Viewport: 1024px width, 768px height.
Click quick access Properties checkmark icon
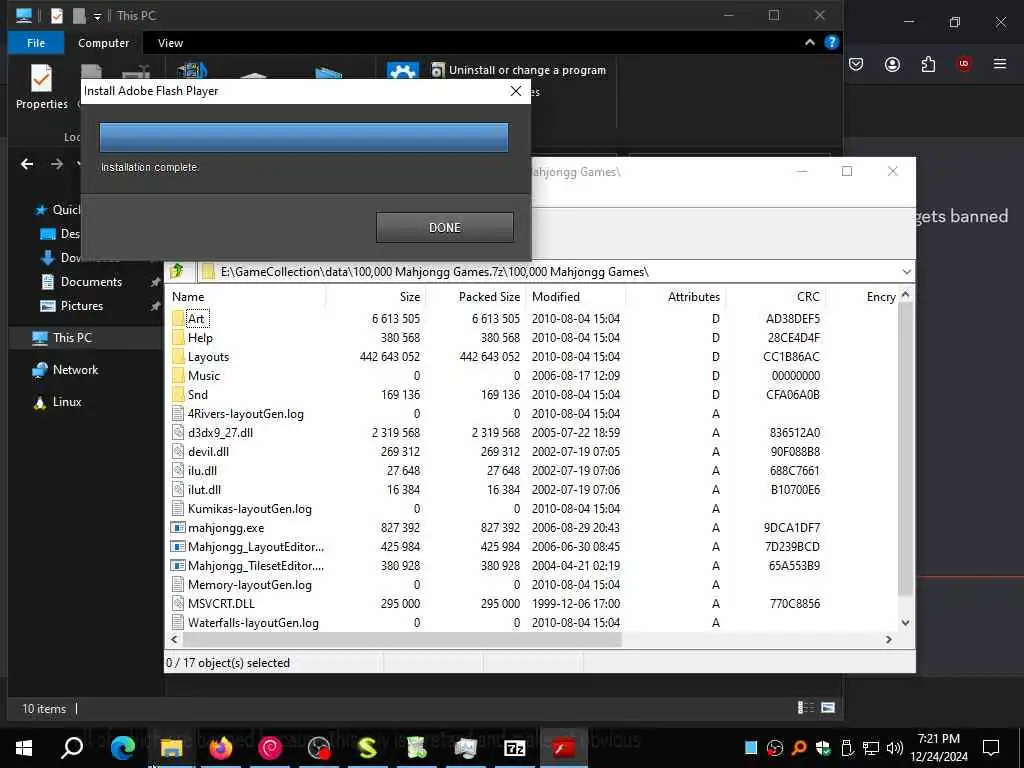tap(57, 16)
